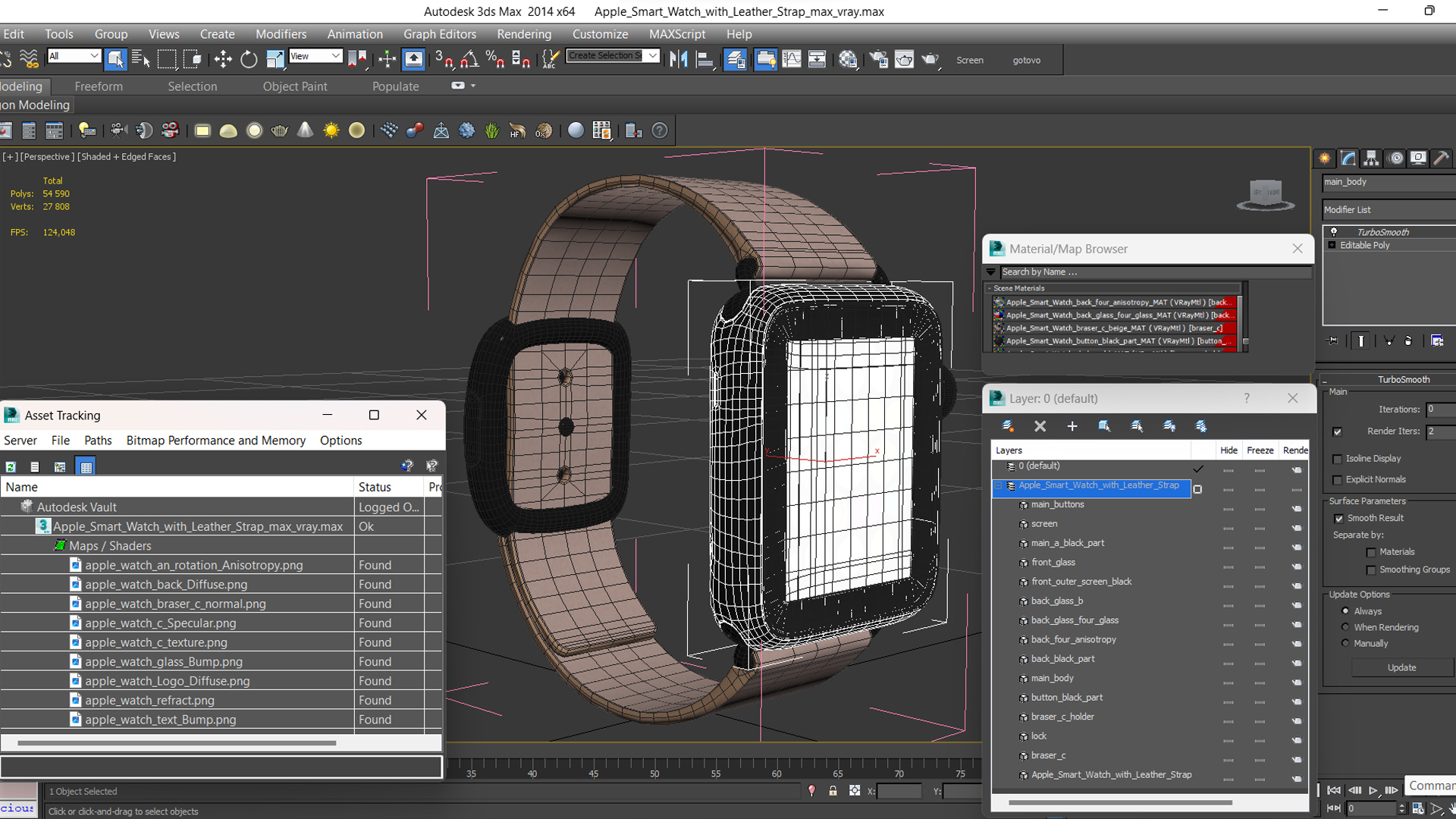The height and width of the screenshot is (819, 1456).
Task: Toggle hide for main_buttons layer row
Action: [x=1228, y=509]
